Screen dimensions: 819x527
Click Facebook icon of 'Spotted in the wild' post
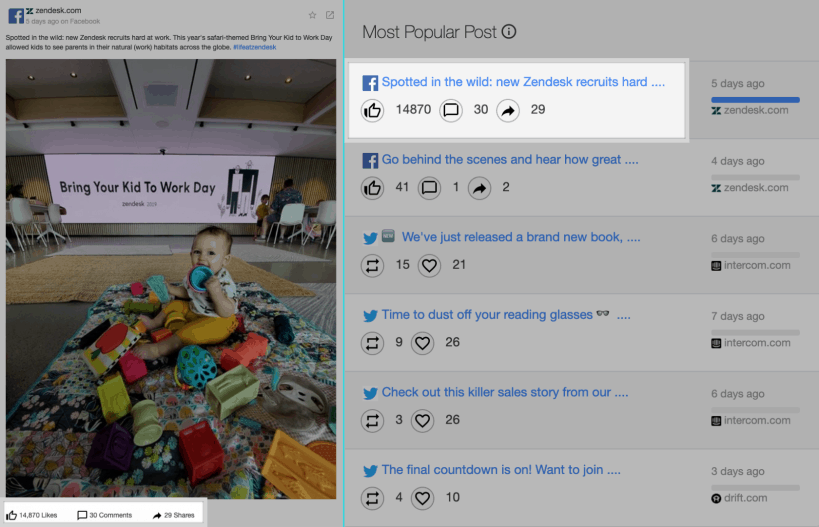[370, 83]
